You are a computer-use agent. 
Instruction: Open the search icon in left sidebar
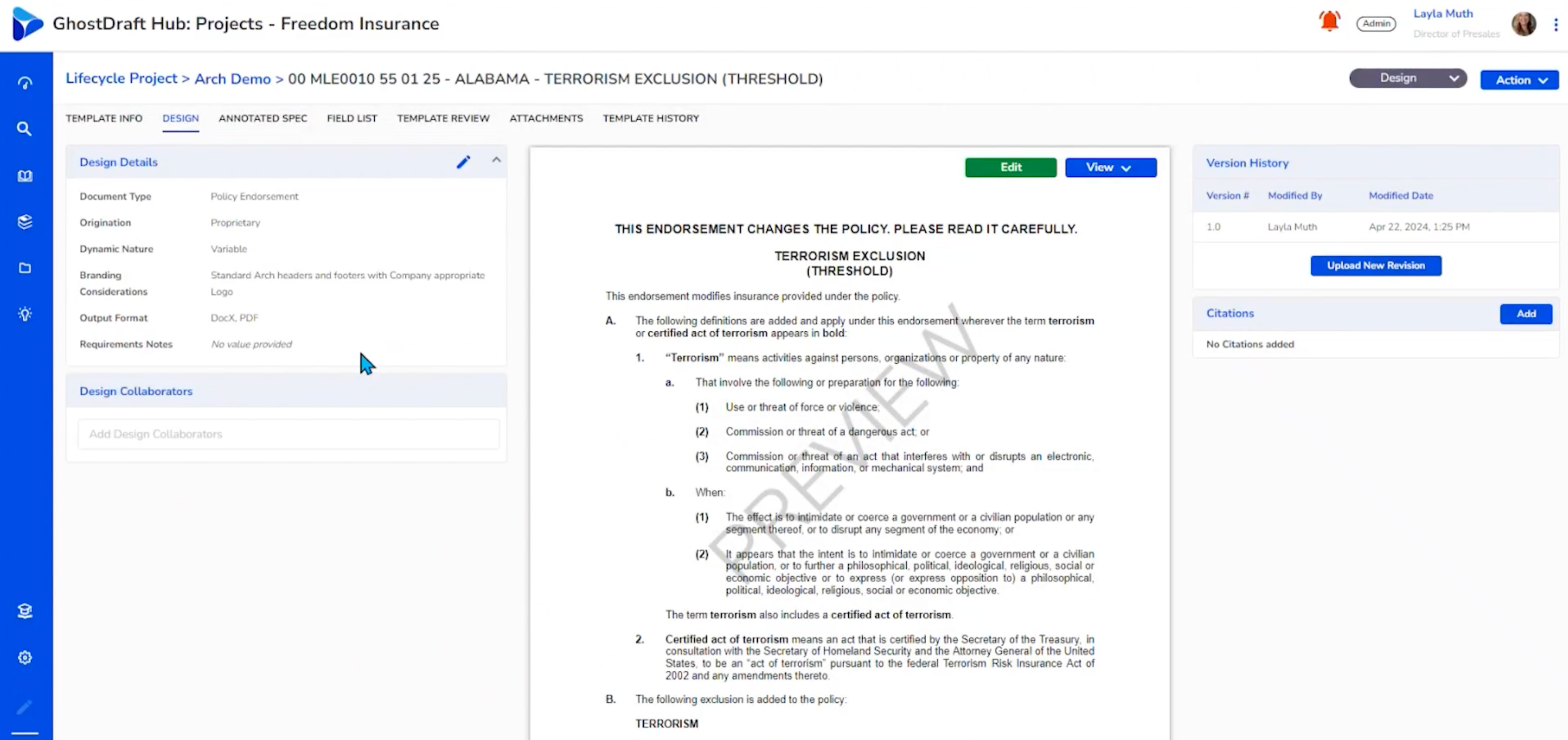[24, 129]
